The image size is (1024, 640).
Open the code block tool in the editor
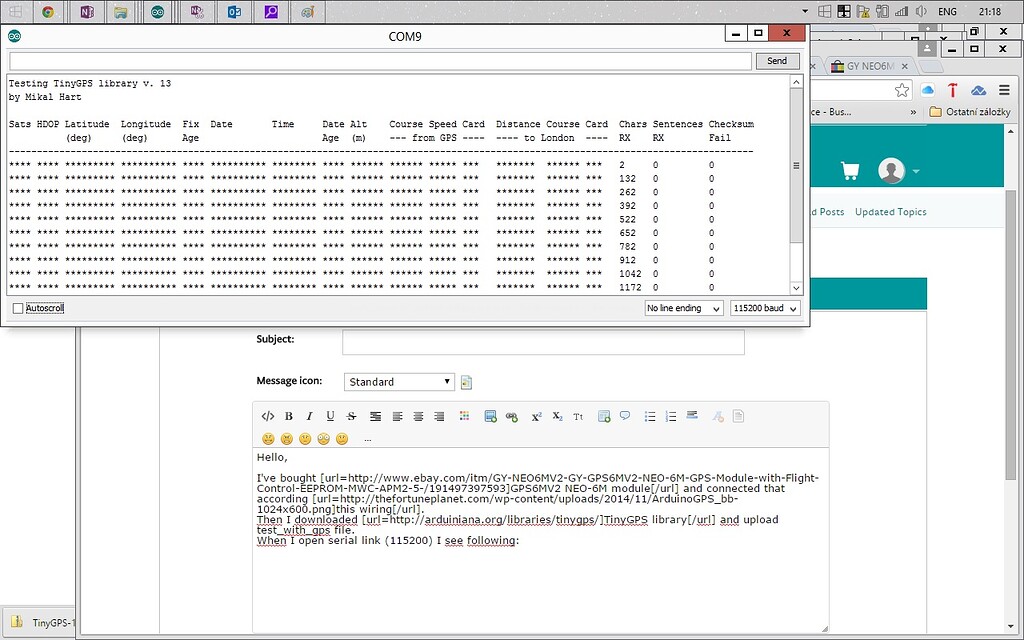pyautogui.click(x=269, y=416)
